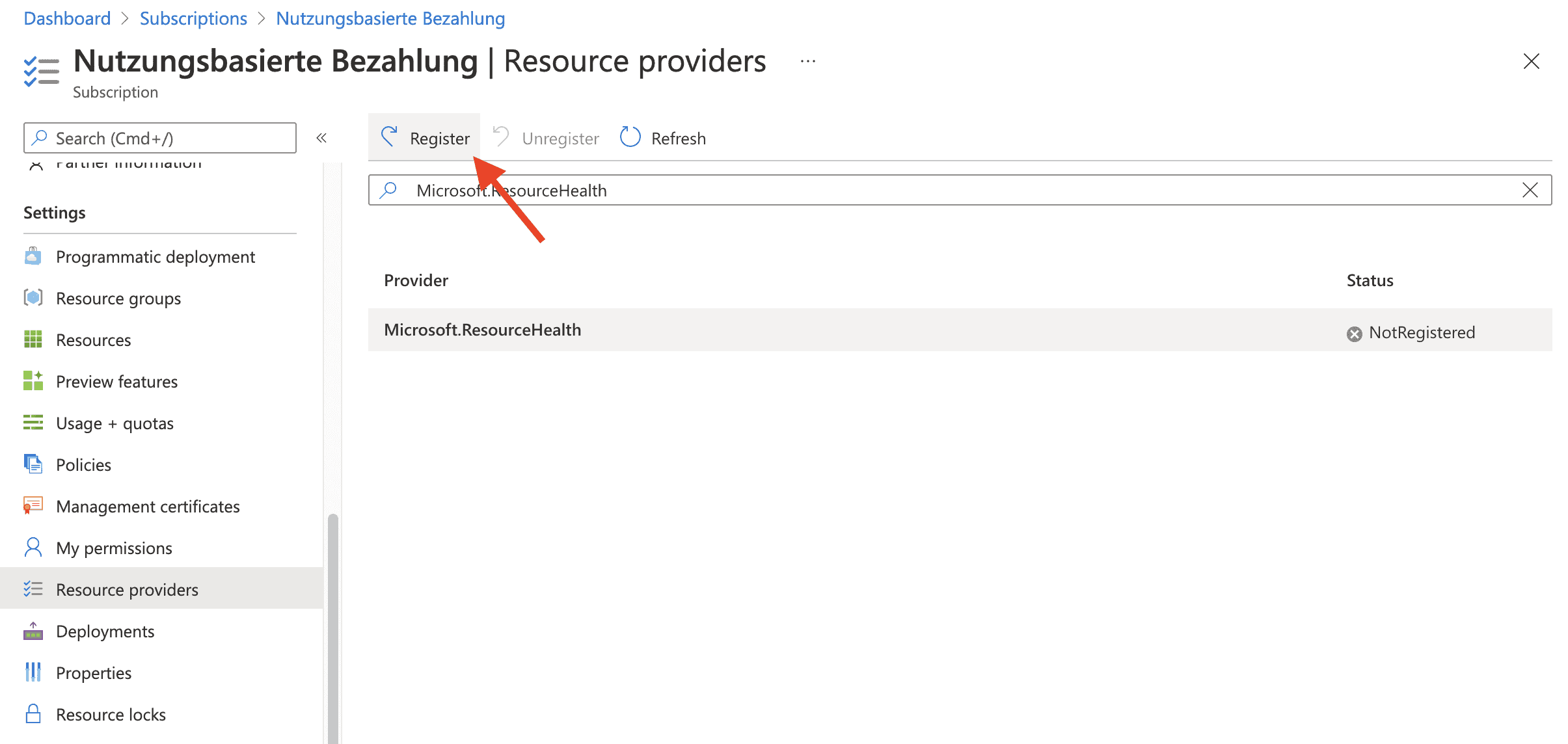Navigate to Dashboard breadcrumb link
Viewport: 1568px width, 744px height.
click(x=67, y=18)
